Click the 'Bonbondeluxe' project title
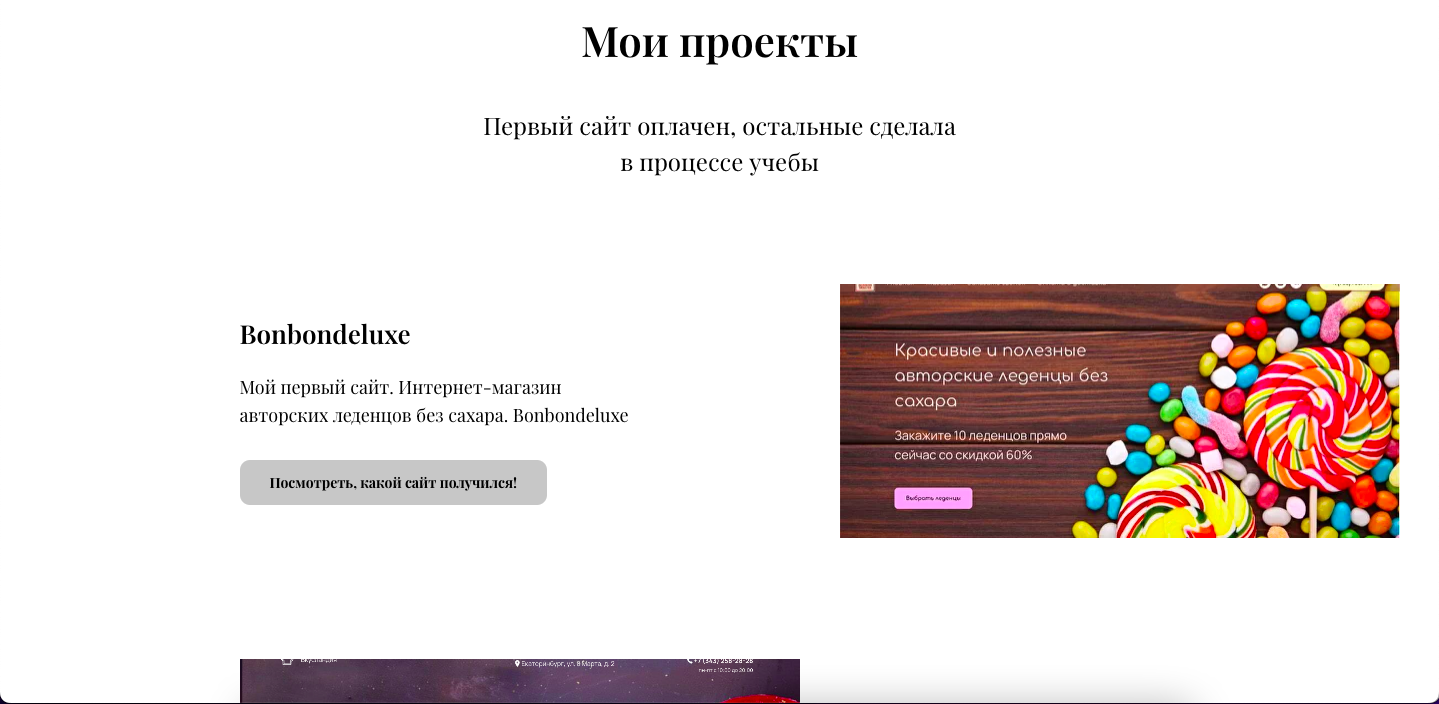 325,334
